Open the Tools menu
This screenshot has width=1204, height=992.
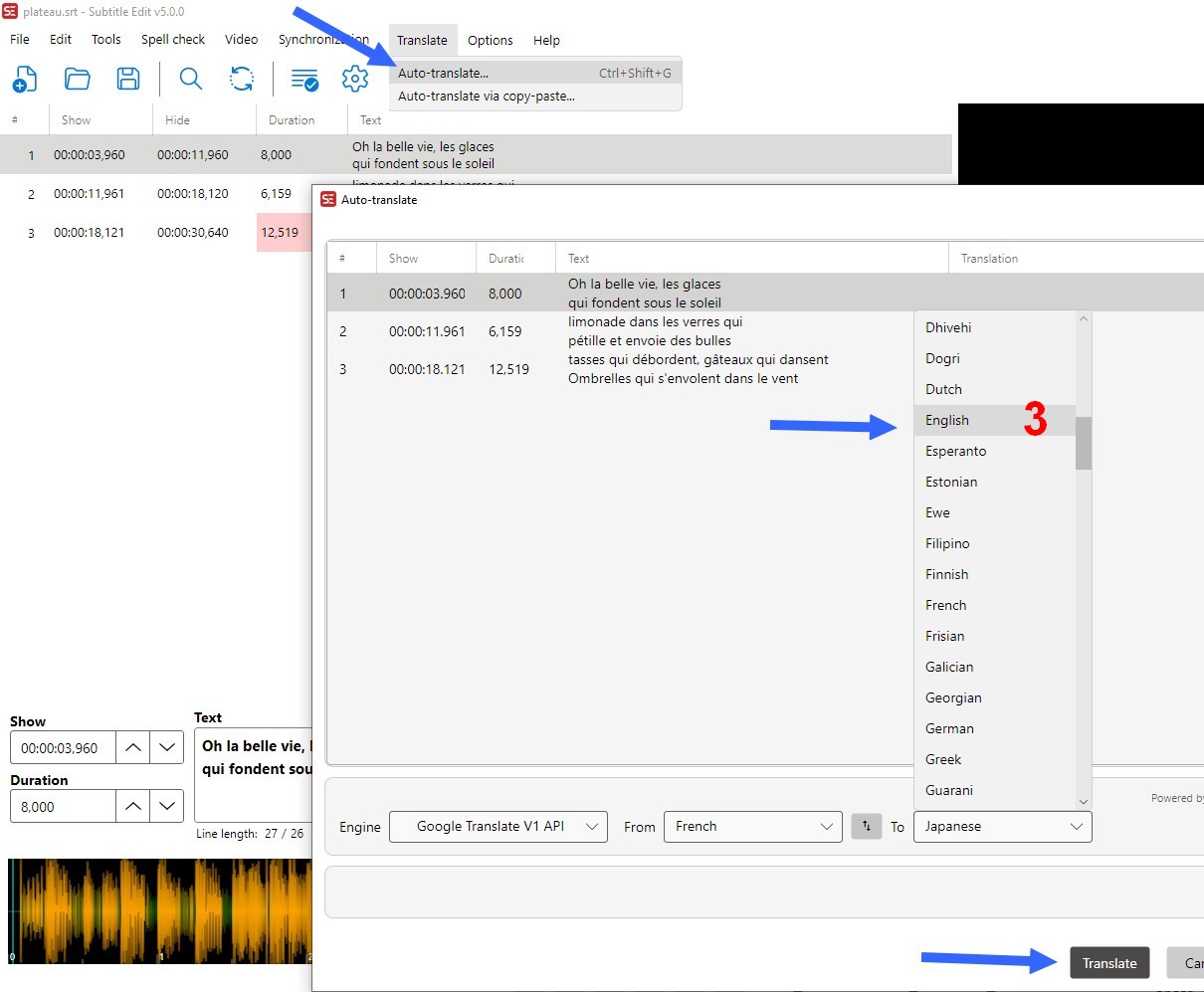coord(106,40)
